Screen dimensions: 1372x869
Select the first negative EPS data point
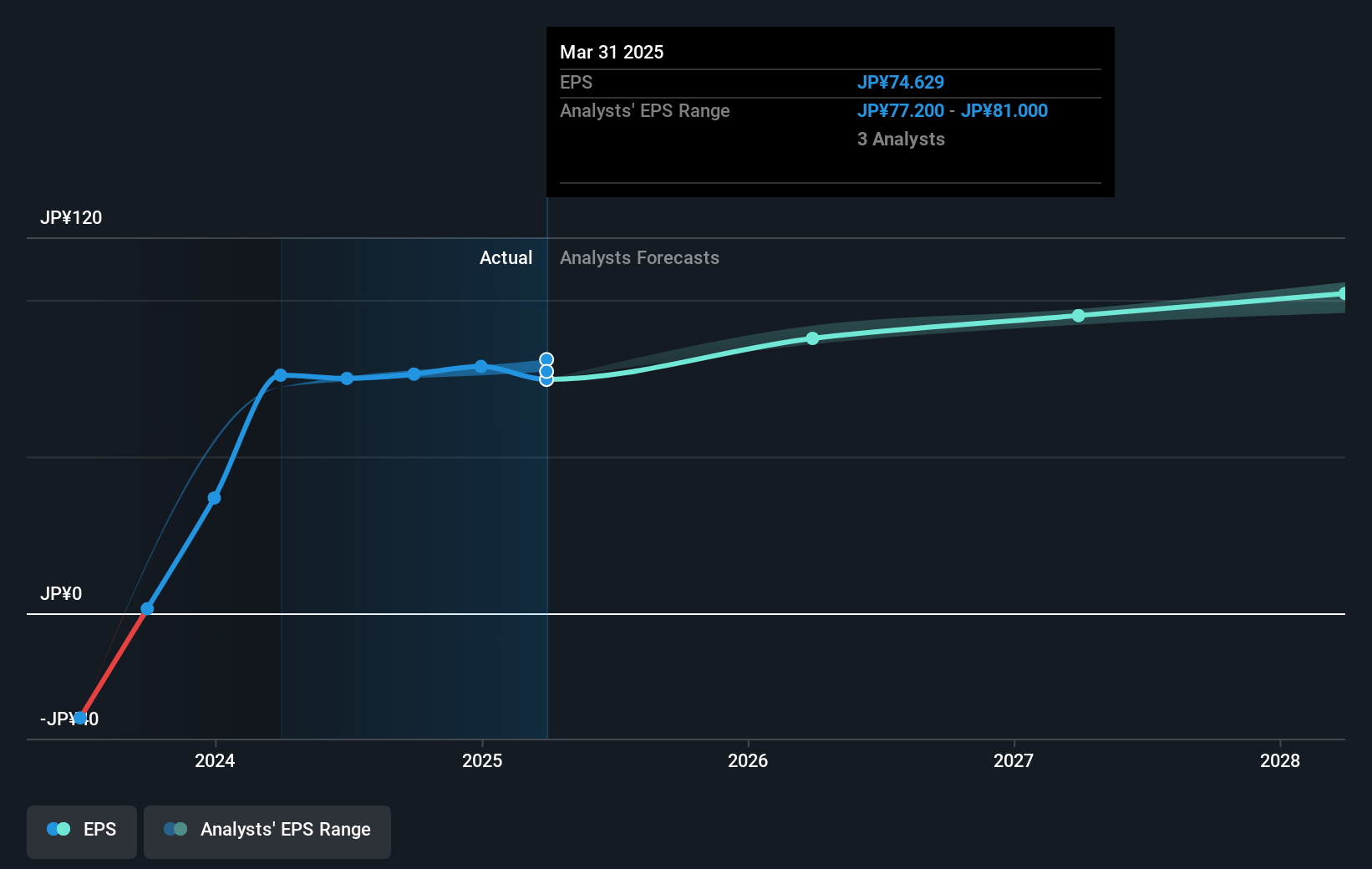(80, 718)
